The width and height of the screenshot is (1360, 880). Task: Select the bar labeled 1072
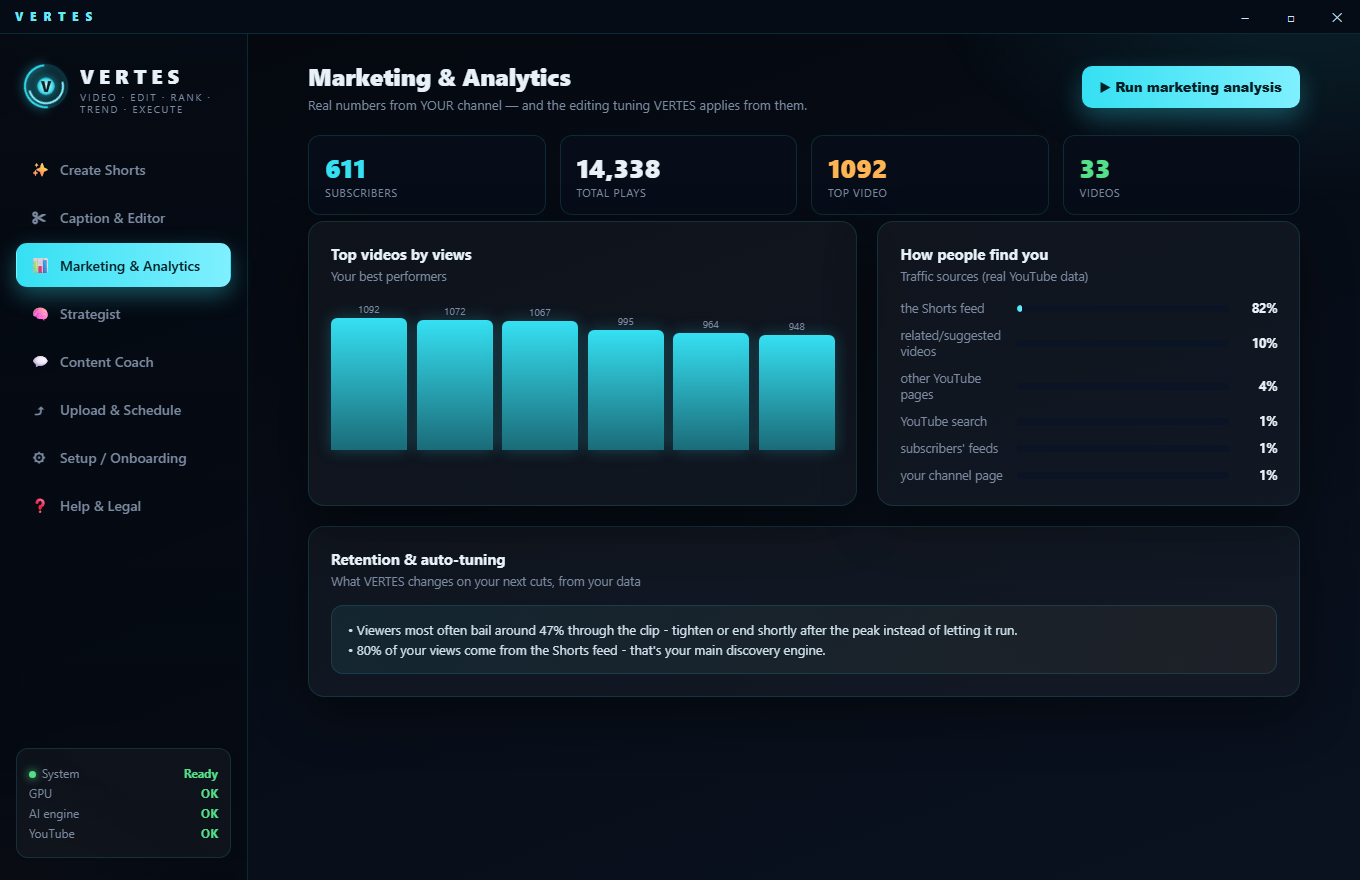pos(455,385)
